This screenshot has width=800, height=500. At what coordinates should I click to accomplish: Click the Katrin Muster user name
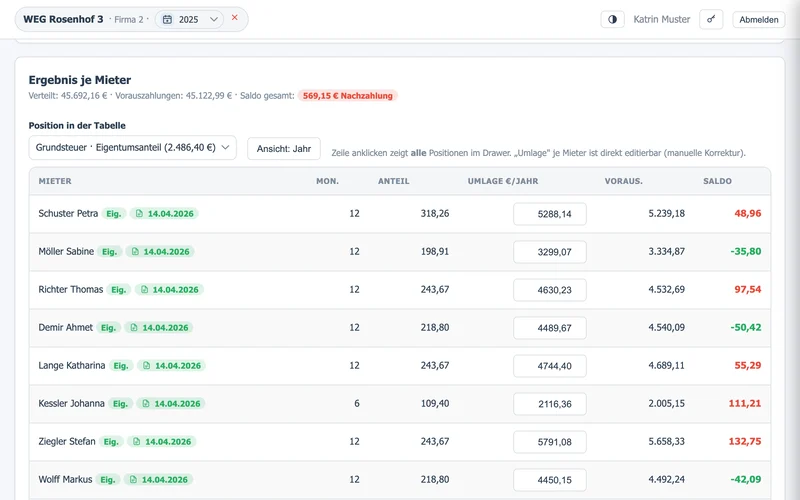[662, 19]
